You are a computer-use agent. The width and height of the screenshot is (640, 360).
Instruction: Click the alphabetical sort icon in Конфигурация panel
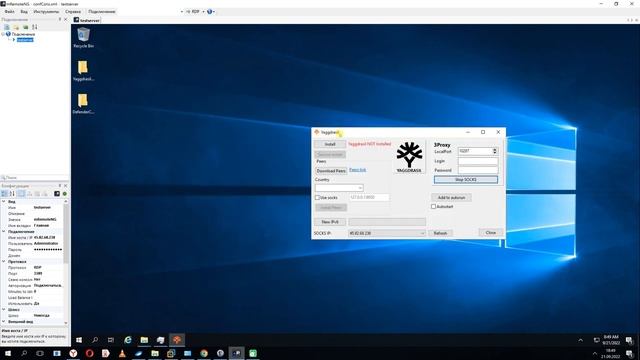click(12, 193)
